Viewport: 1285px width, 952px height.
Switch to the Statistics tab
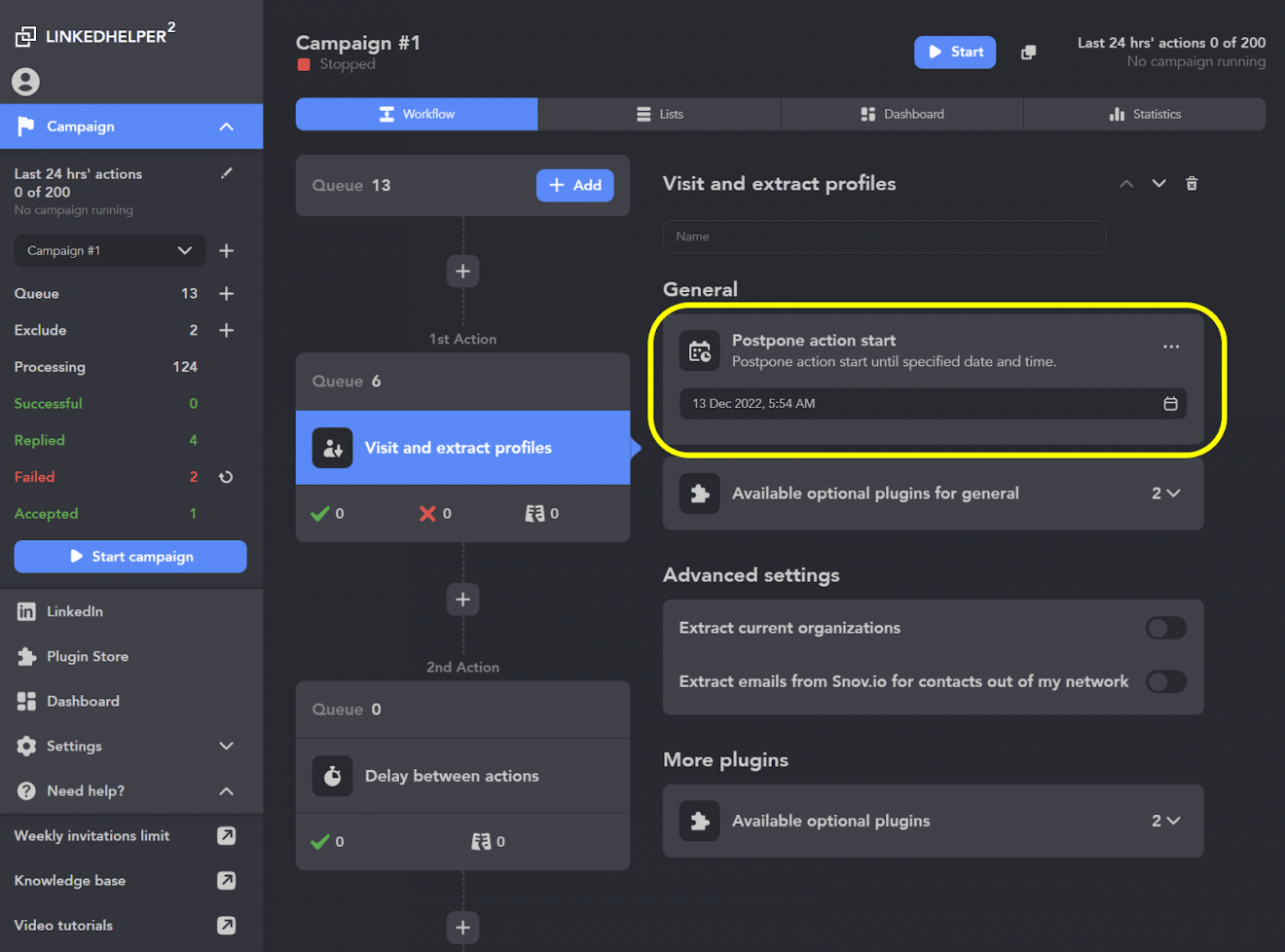[1145, 114]
